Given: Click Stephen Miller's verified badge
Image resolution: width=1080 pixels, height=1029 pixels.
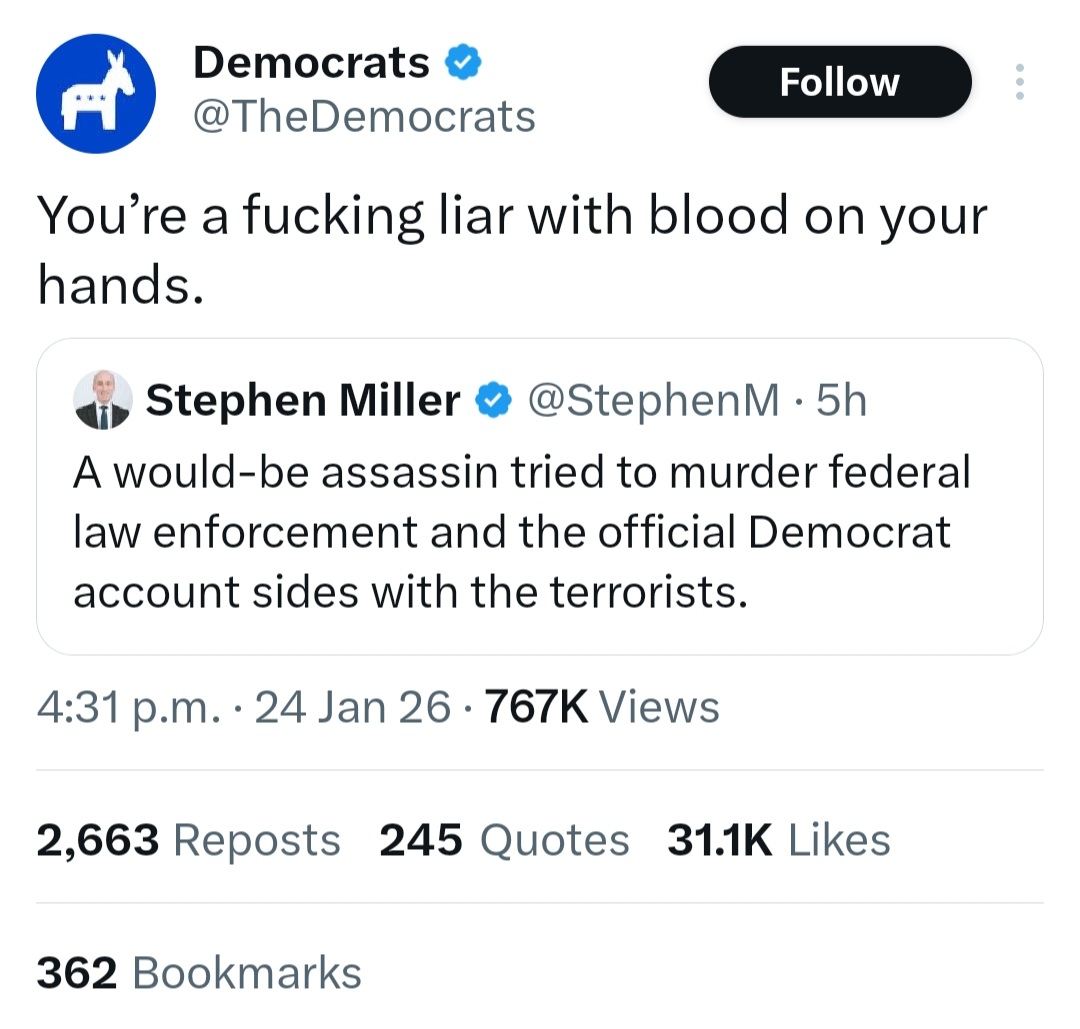Looking at the screenshot, I should [491, 401].
